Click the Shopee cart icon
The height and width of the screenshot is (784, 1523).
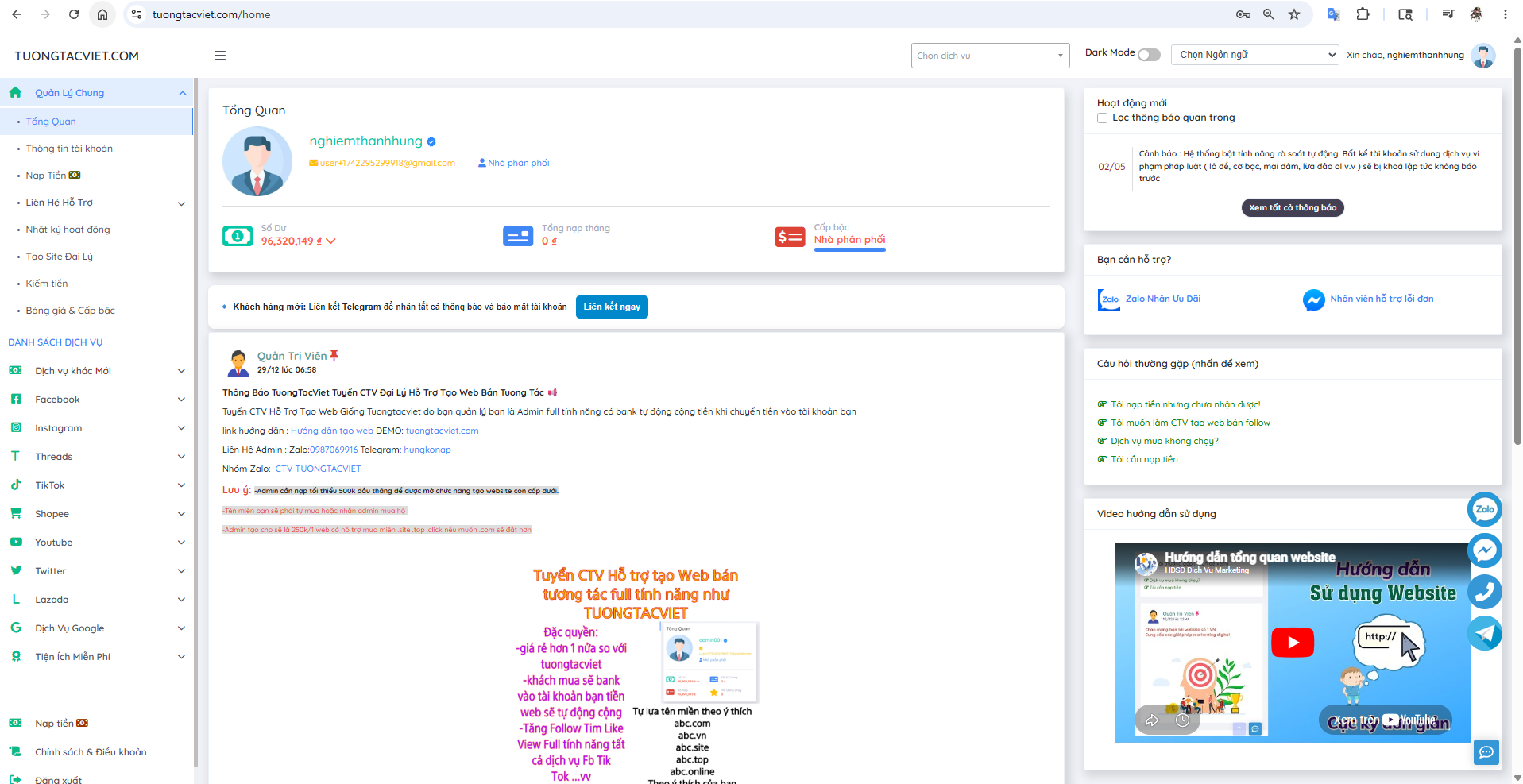click(x=16, y=513)
